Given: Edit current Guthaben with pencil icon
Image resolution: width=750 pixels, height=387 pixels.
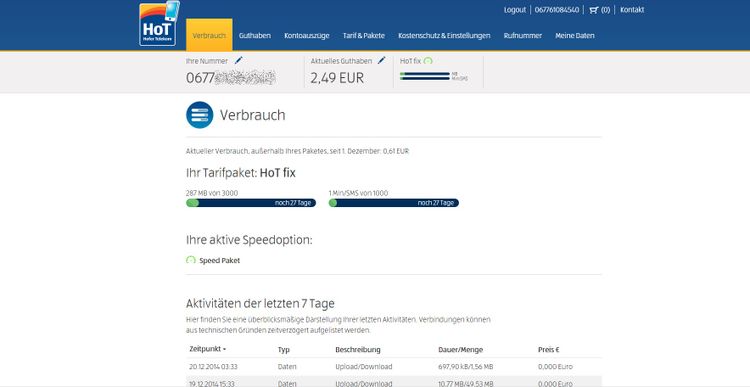Looking at the screenshot, I should (381, 60).
